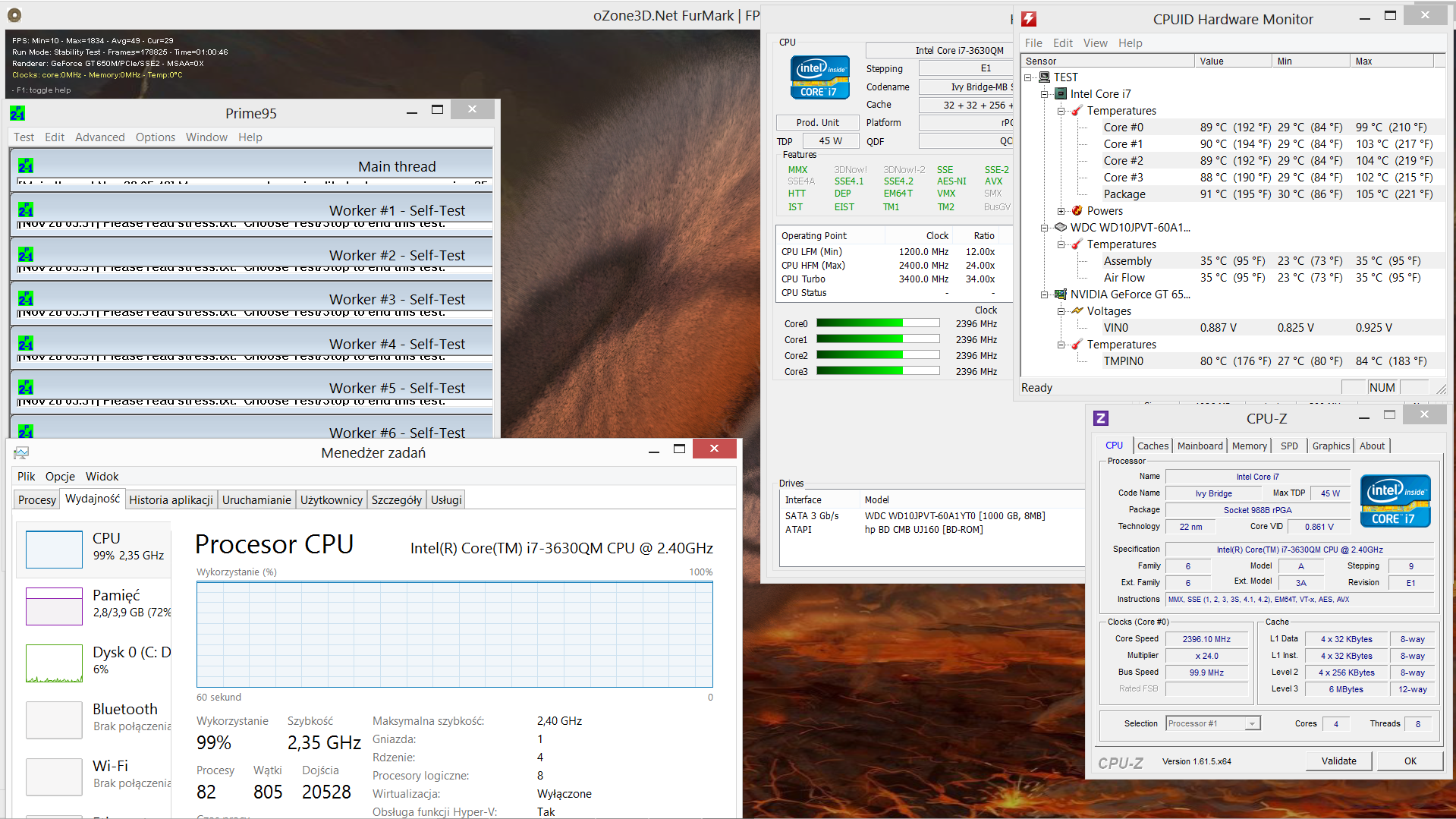Click the OK button in CPU-Z
Image resolution: width=1456 pixels, height=819 pixels.
point(1410,761)
